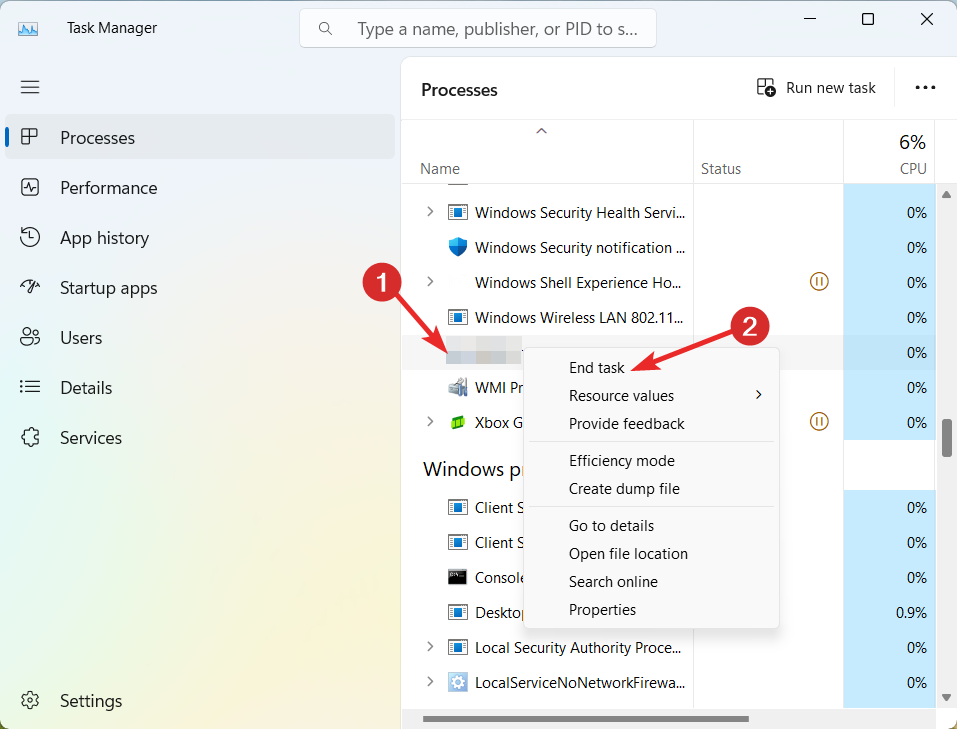Expand LocalServiceNoNetworkFirewall row
Screen dimensions: 957x729
pyautogui.click(x=430, y=681)
